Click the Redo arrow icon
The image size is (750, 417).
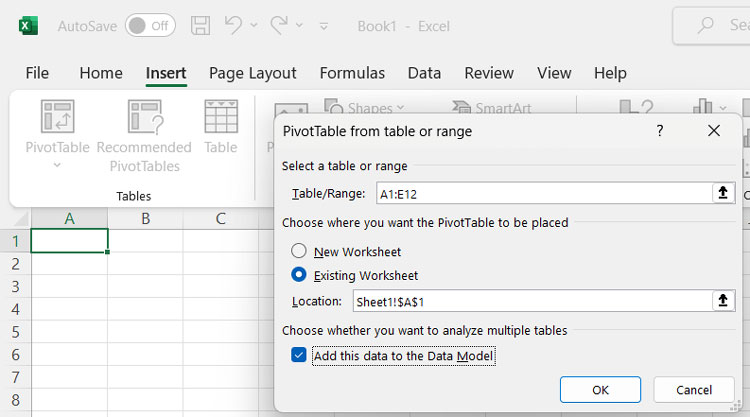click(x=280, y=26)
